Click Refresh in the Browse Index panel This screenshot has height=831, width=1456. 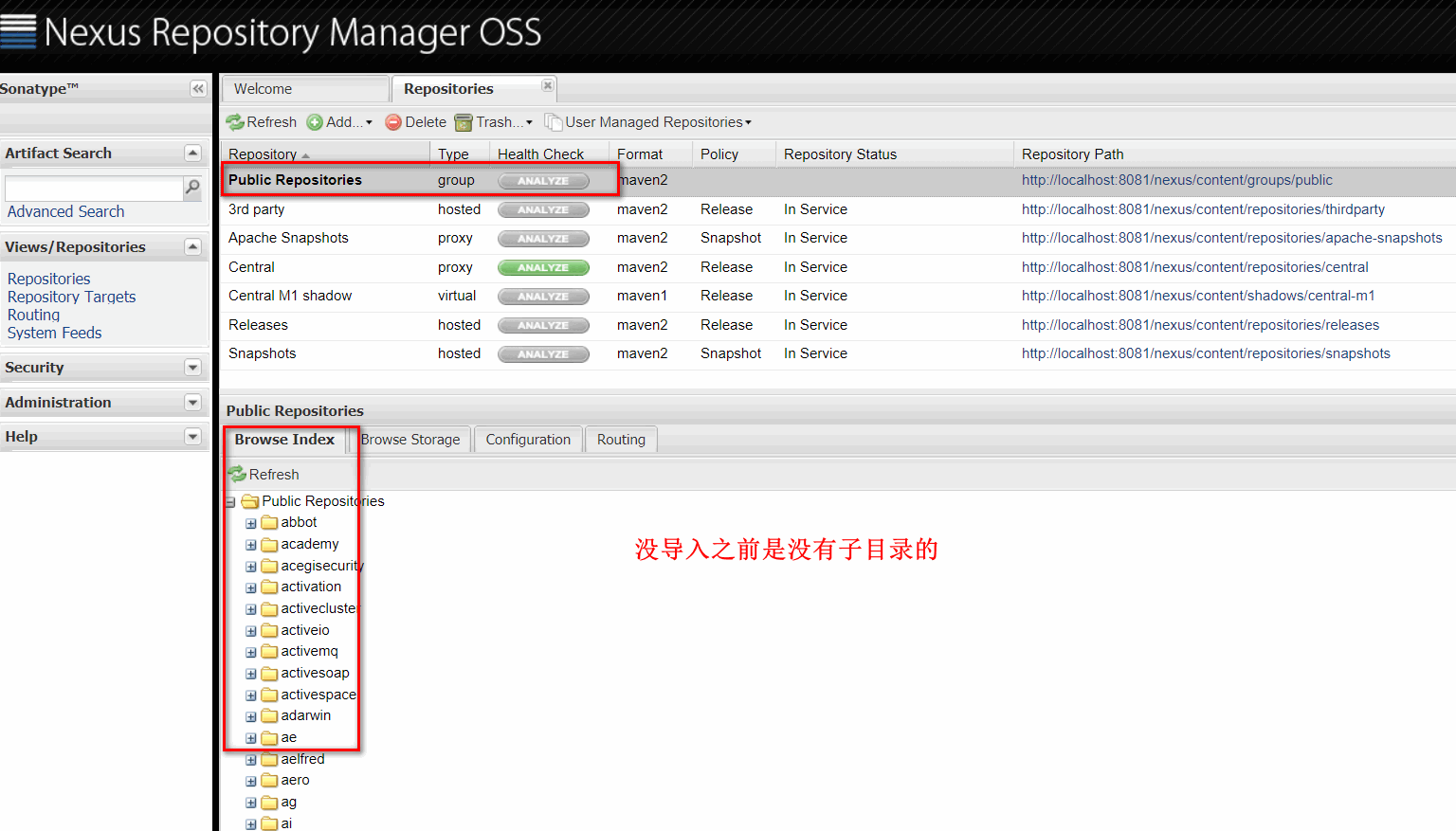264,475
